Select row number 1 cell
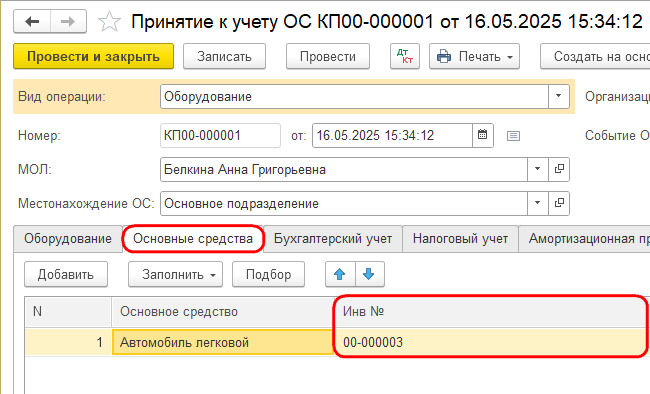Image resolution: width=650 pixels, height=394 pixels. tap(68, 342)
